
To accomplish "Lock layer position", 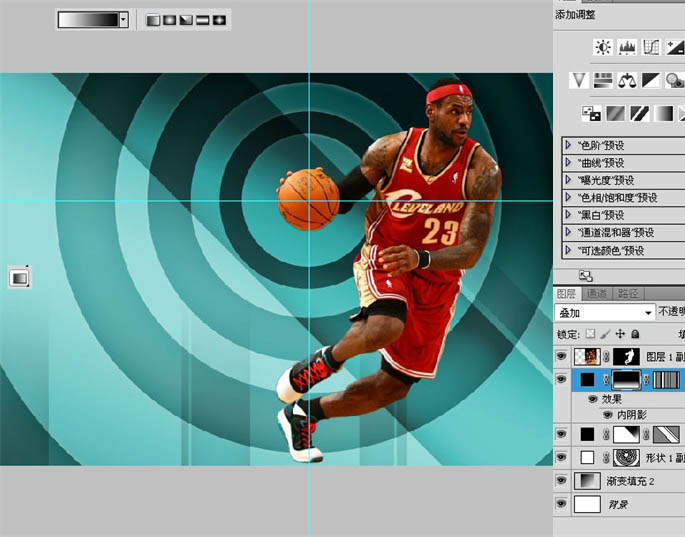I will coord(620,334).
